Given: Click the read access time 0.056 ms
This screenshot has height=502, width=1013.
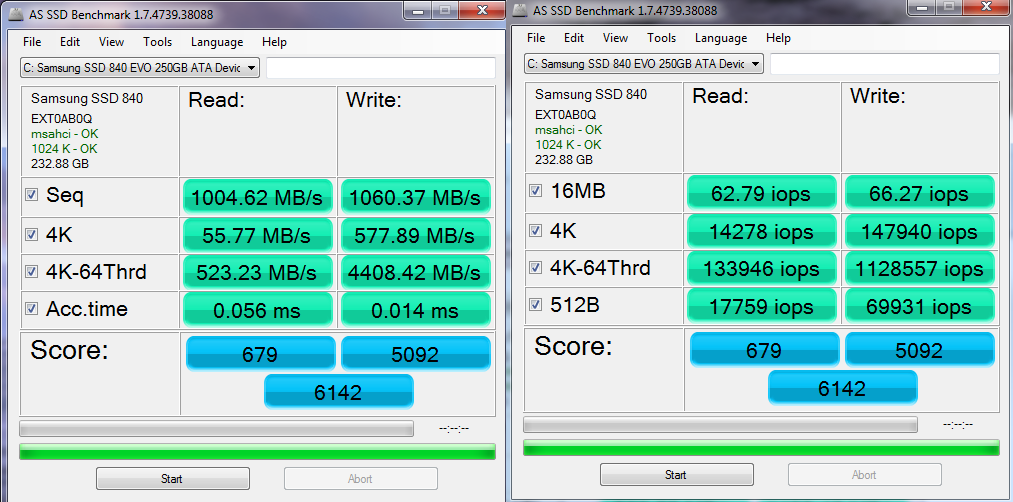Looking at the screenshot, I should pyautogui.click(x=258, y=309).
